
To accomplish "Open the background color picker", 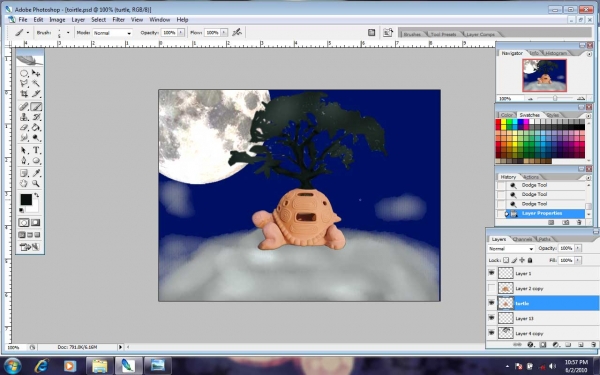I will [34, 208].
